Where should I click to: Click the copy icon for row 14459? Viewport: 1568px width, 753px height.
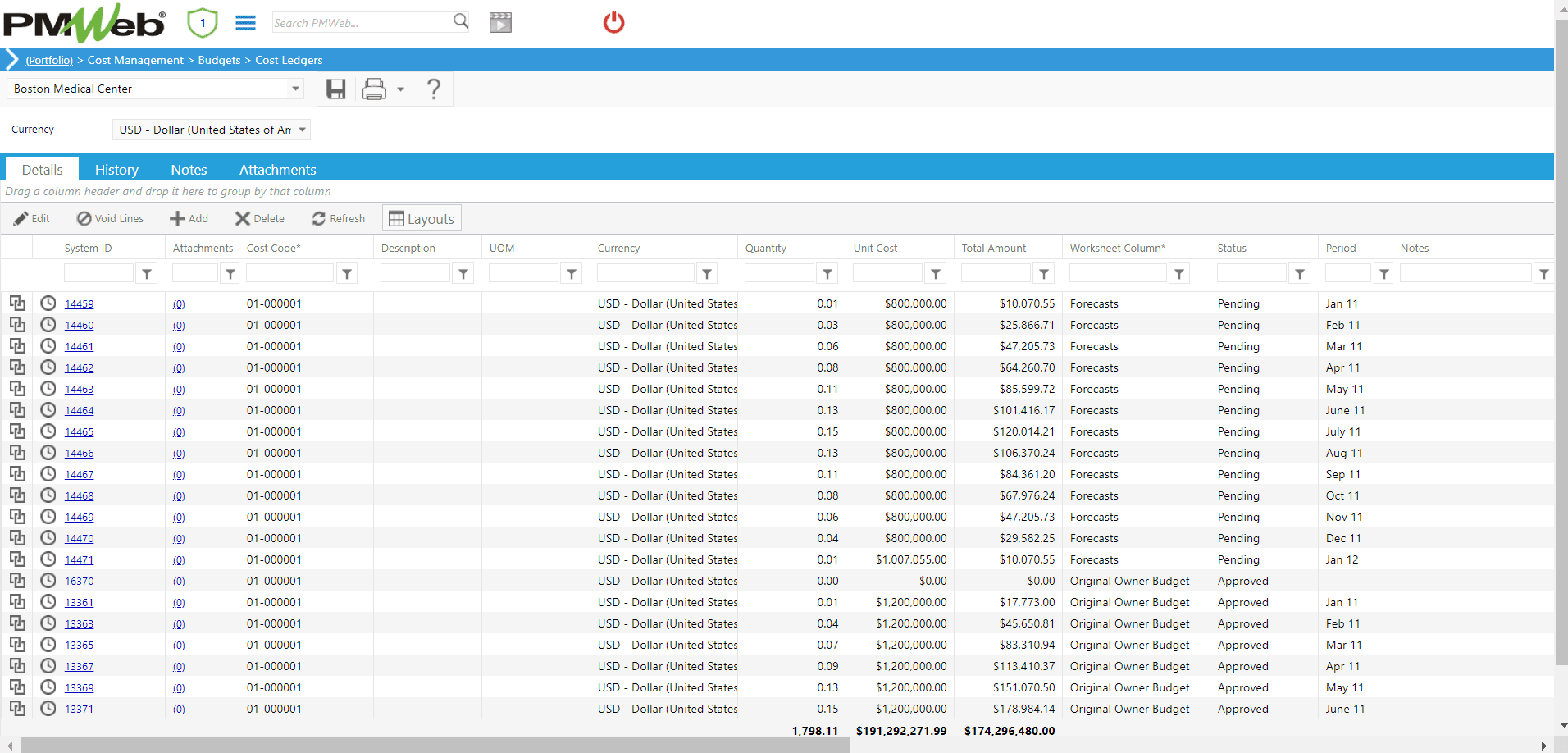click(17, 303)
